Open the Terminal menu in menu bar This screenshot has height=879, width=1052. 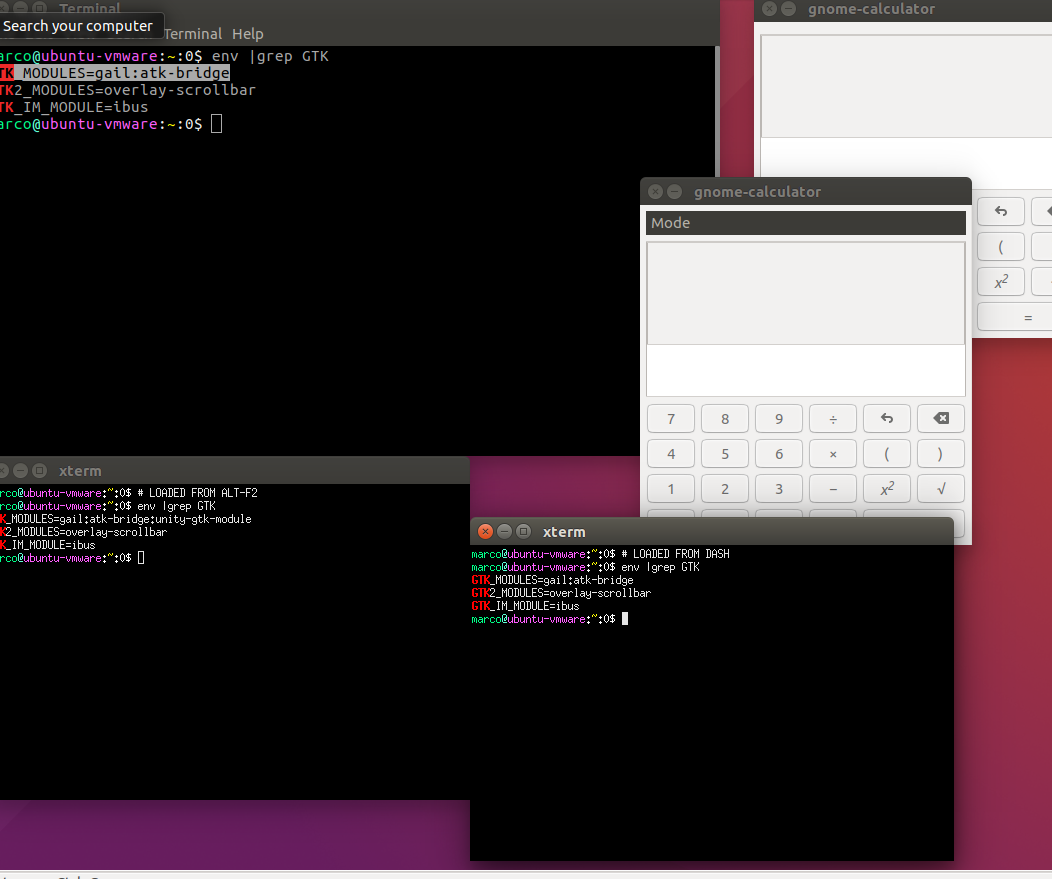tap(192, 34)
